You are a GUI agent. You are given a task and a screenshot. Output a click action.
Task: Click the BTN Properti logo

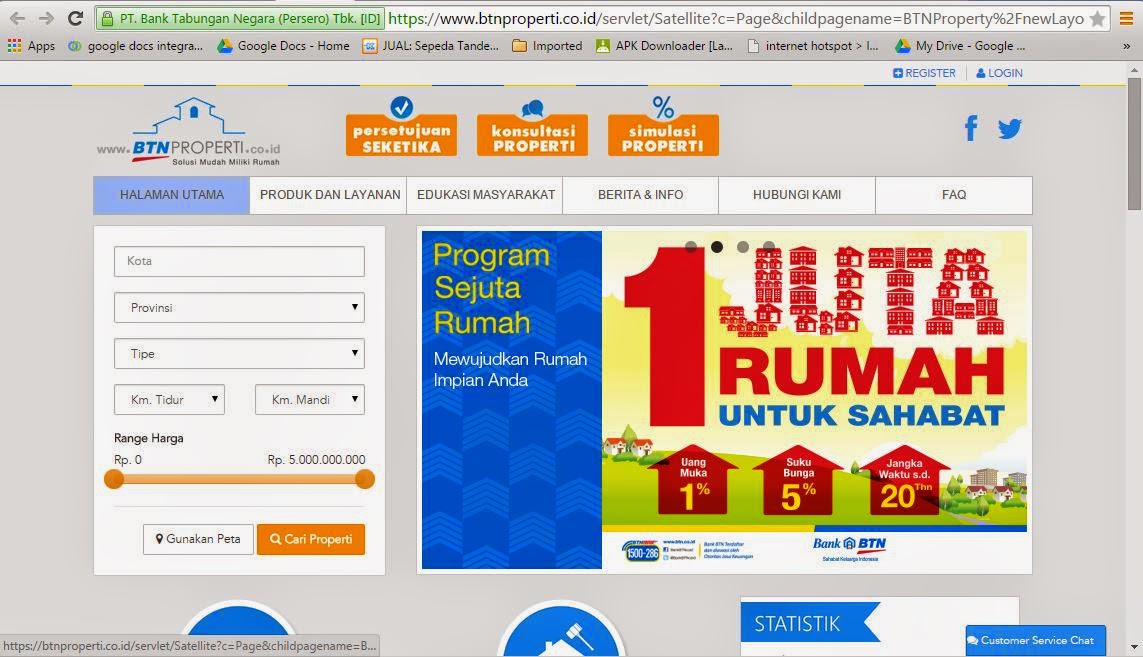point(189,132)
